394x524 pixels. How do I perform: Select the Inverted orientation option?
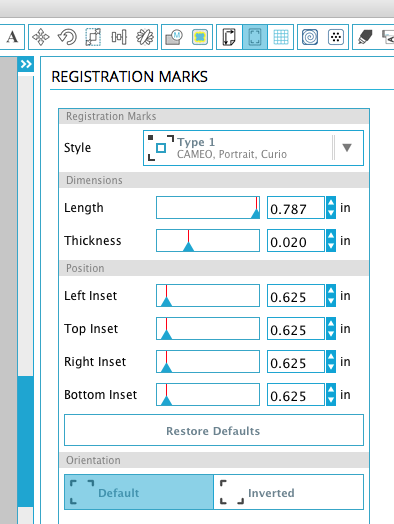click(x=288, y=492)
